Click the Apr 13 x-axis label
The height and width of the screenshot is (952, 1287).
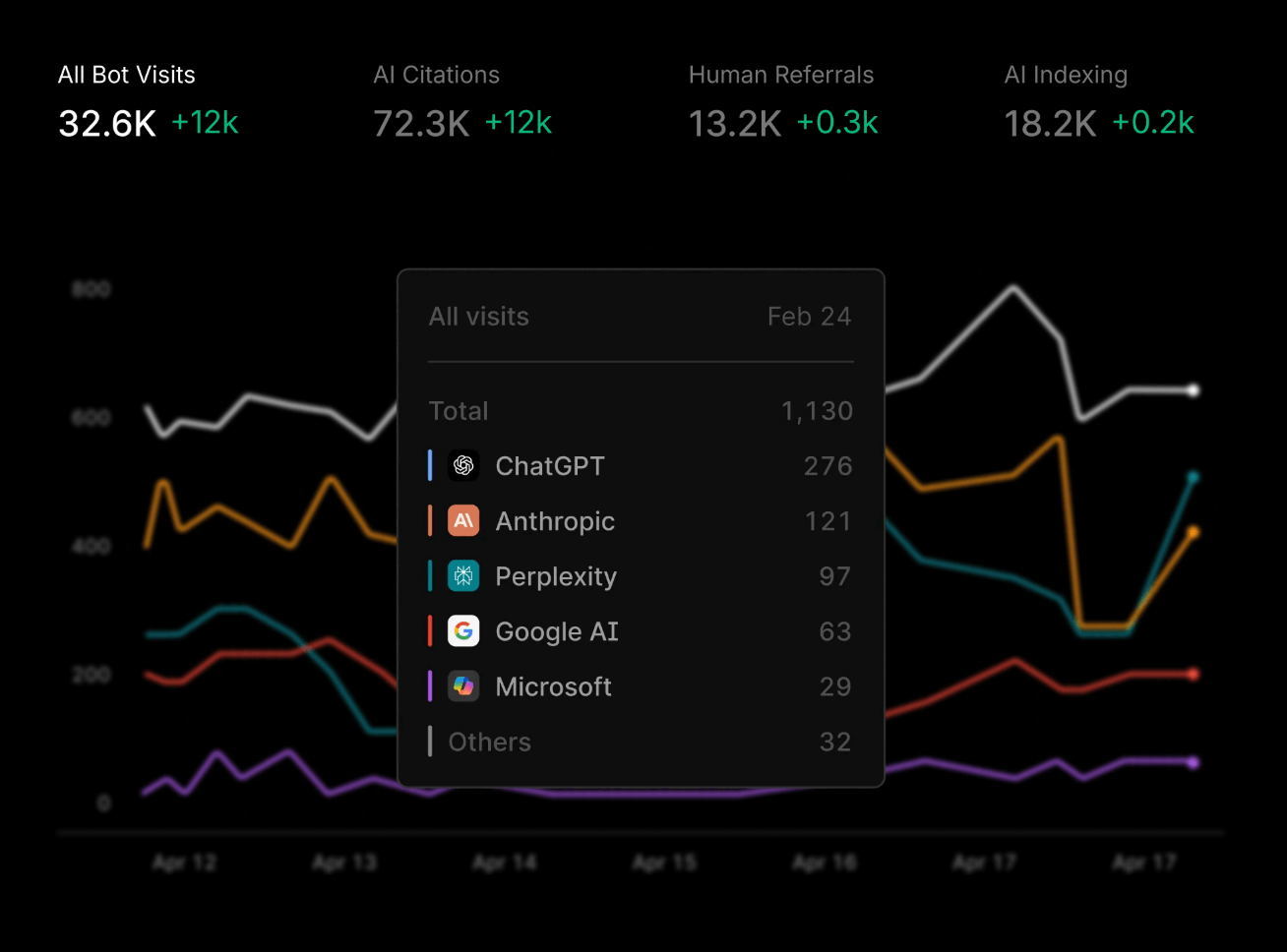click(344, 863)
